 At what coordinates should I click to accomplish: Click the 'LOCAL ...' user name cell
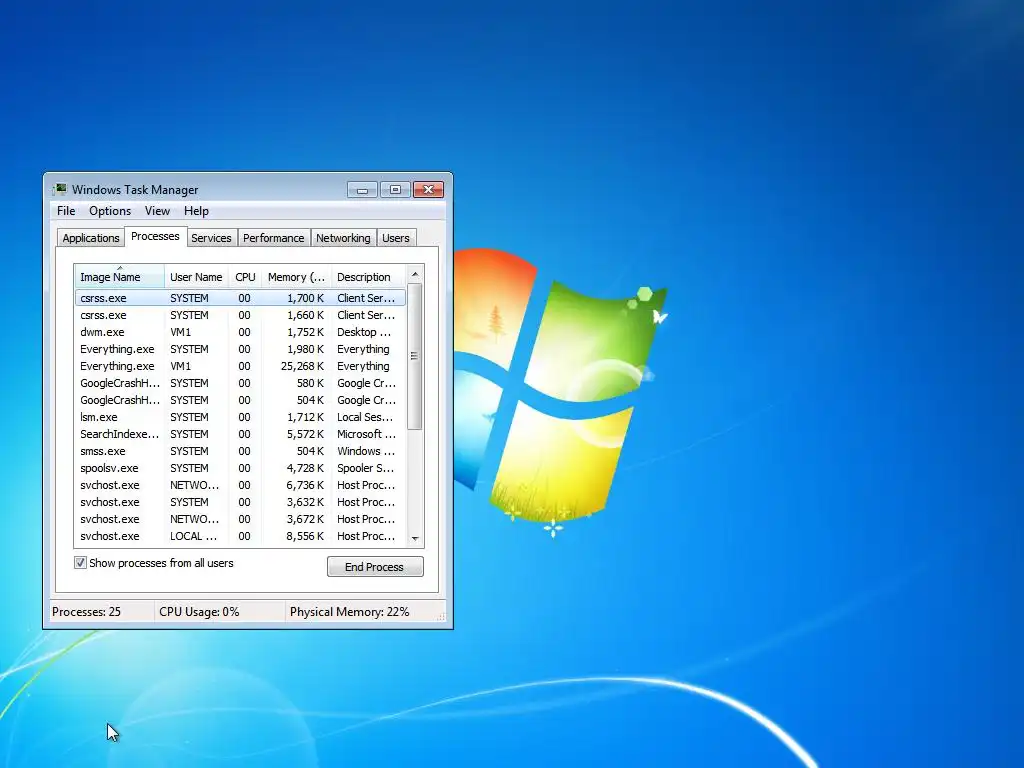tap(193, 536)
